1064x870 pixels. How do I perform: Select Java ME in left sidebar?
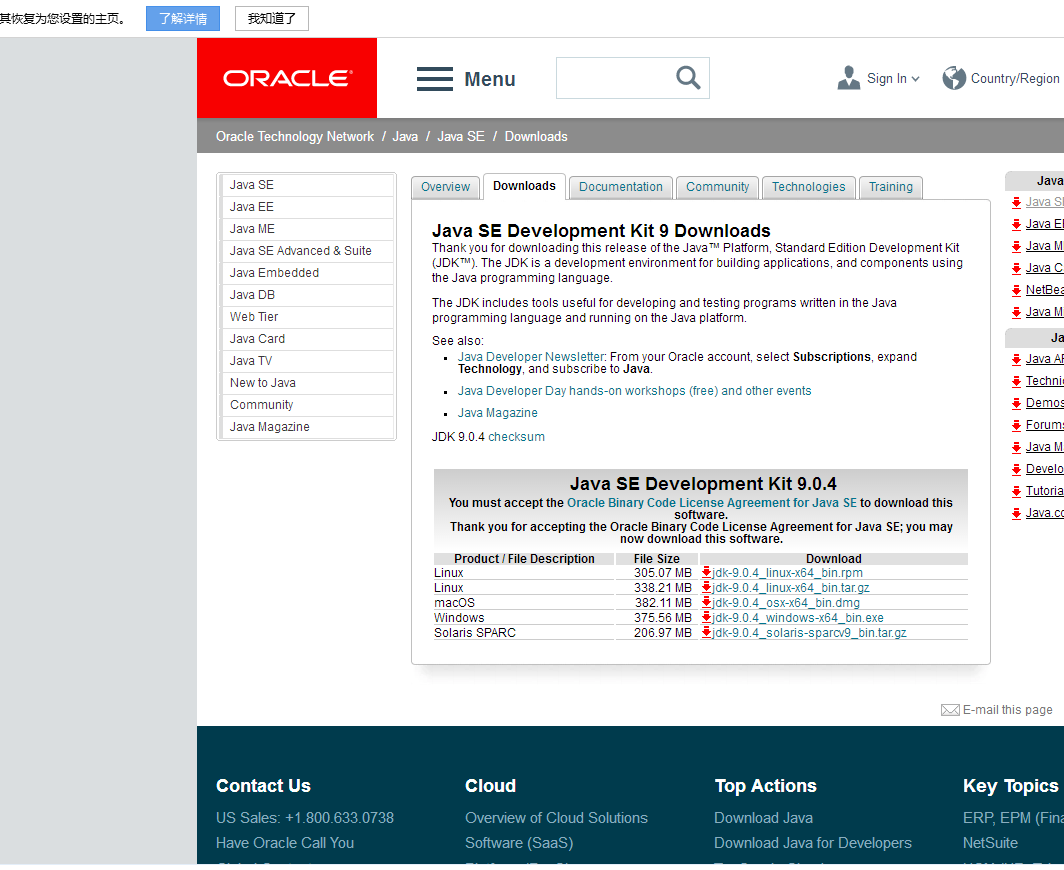pyautogui.click(x=307, y=229)
